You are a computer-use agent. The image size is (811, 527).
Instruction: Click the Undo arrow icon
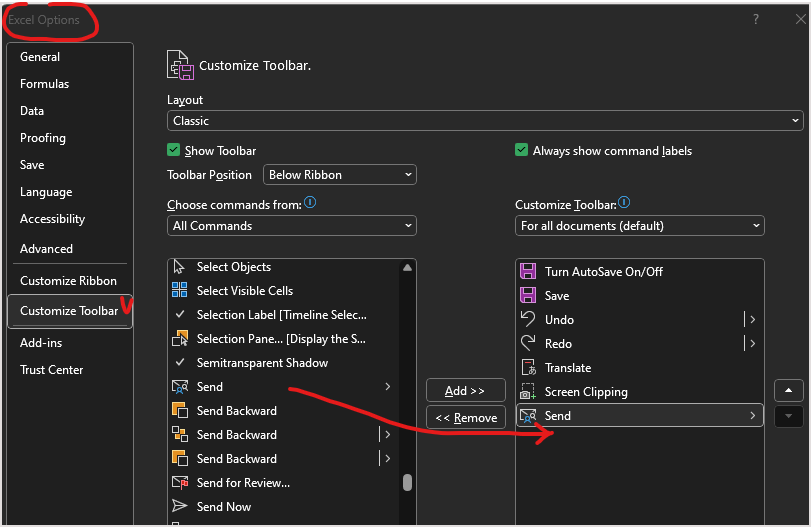point(528,319)
